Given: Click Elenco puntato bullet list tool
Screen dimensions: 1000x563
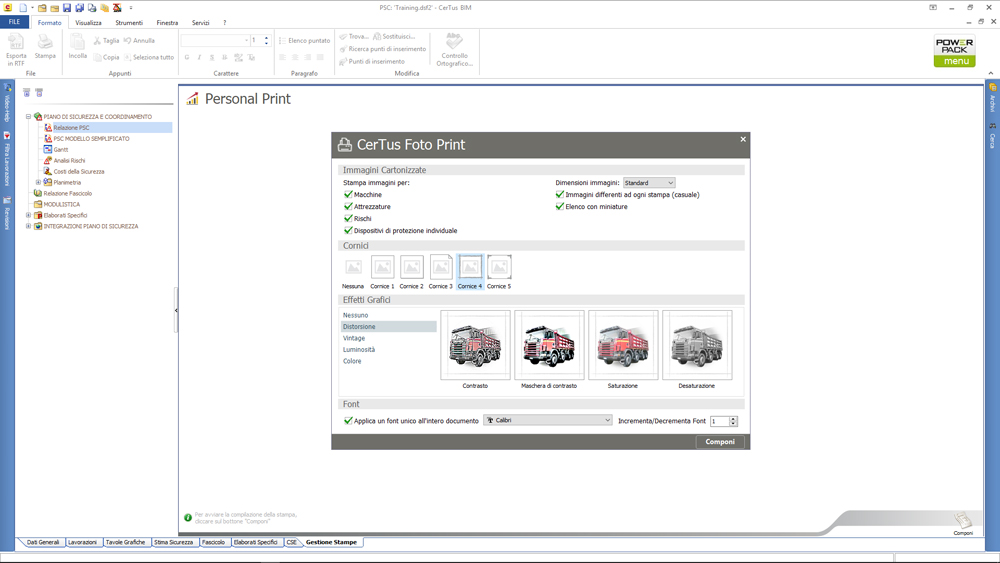Looking at the screenshot, I should [x=304, y=41].
